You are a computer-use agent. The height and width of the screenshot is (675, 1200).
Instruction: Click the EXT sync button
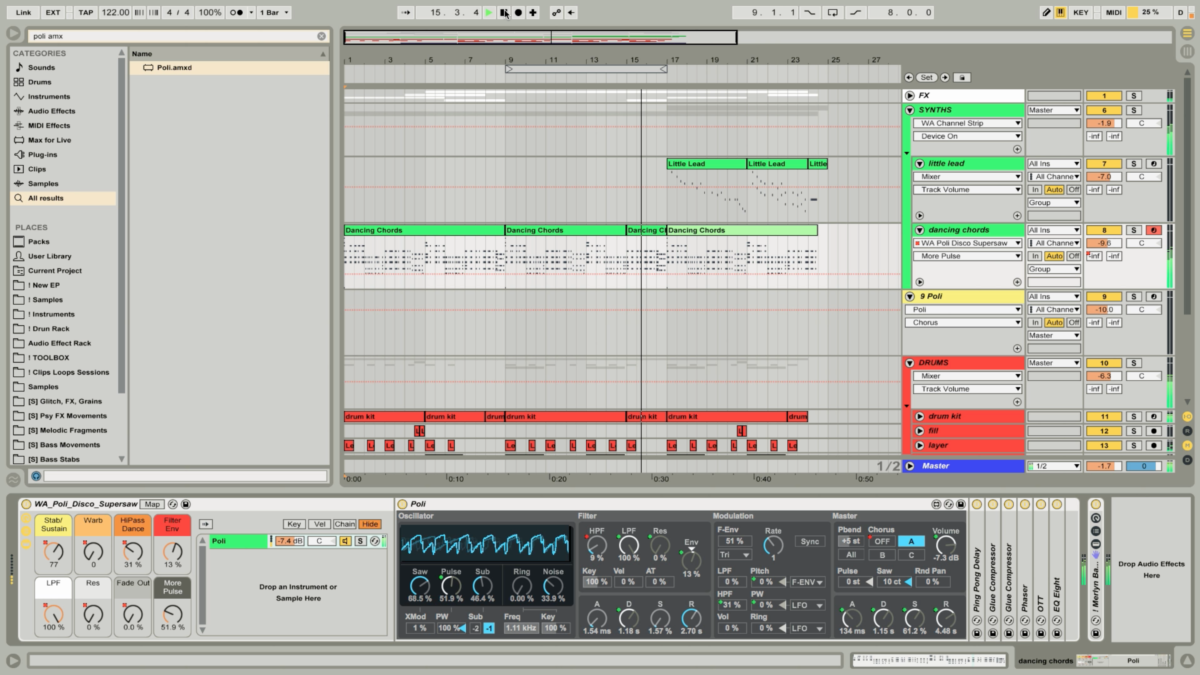(53, 12)
